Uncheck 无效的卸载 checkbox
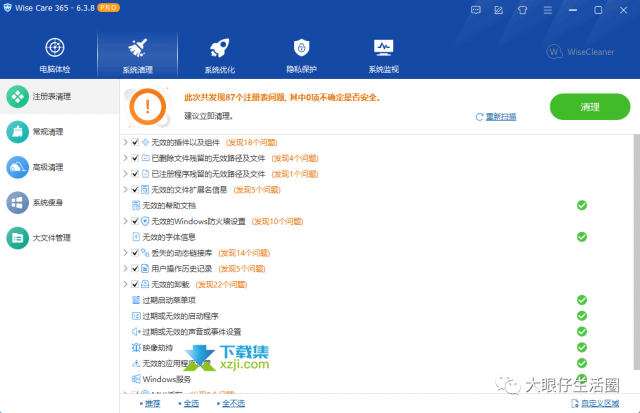The width and height of the screenshot is (640, 413). [135, 284]
